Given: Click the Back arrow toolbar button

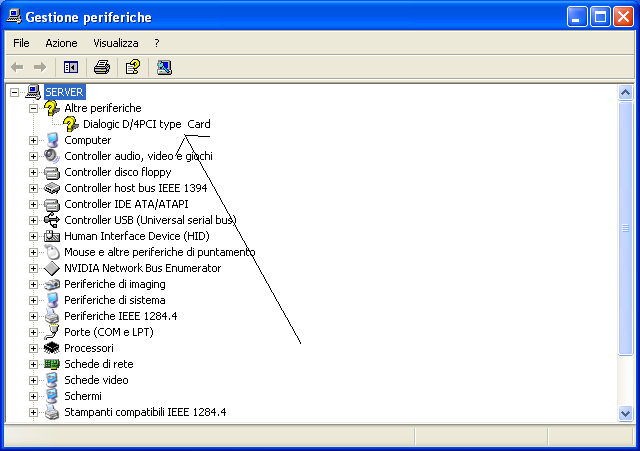Looking at the screenshot, I should (x=17, y=67).
